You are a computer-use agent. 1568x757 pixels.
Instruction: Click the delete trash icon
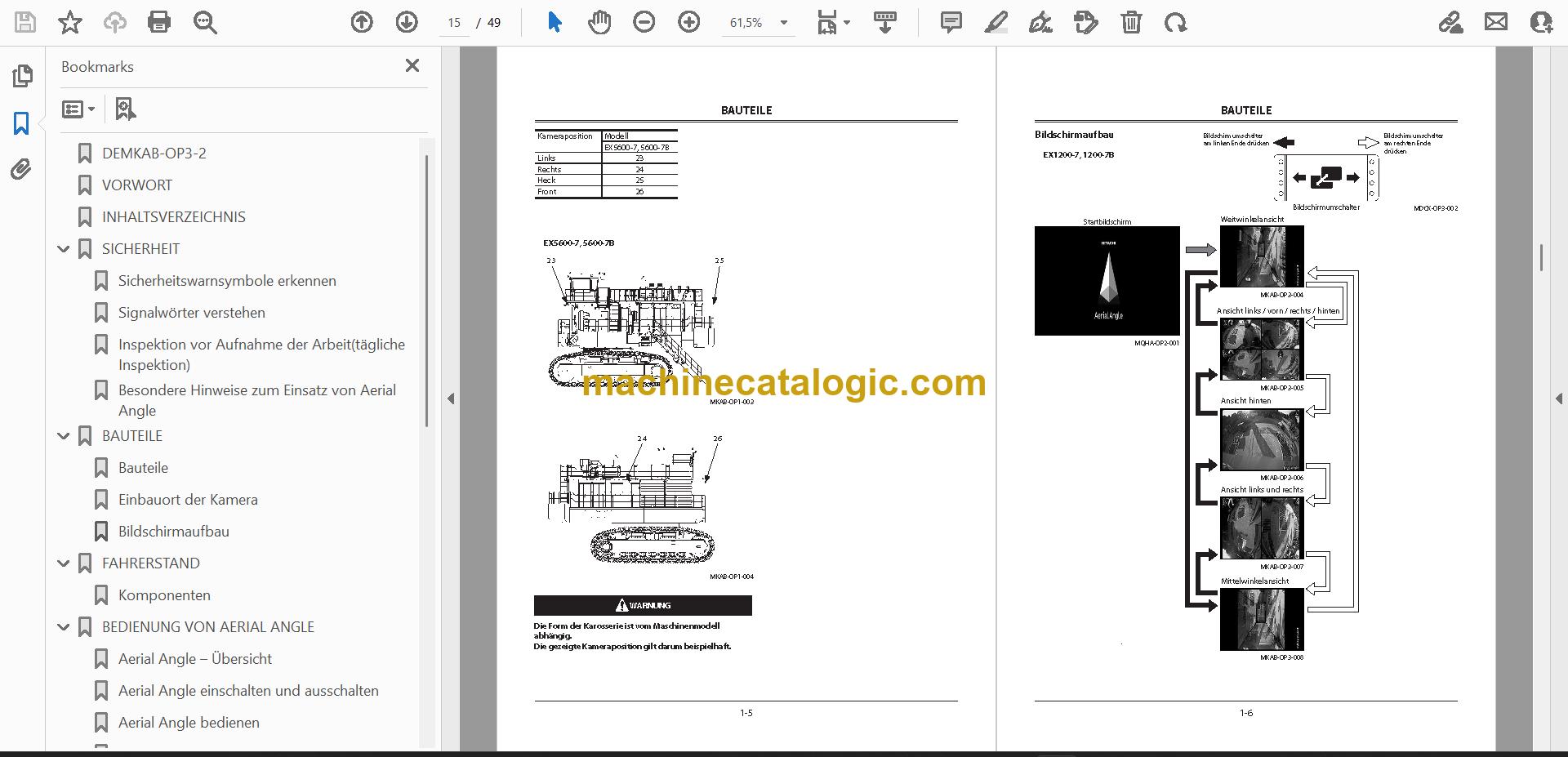pos(1131,22)
